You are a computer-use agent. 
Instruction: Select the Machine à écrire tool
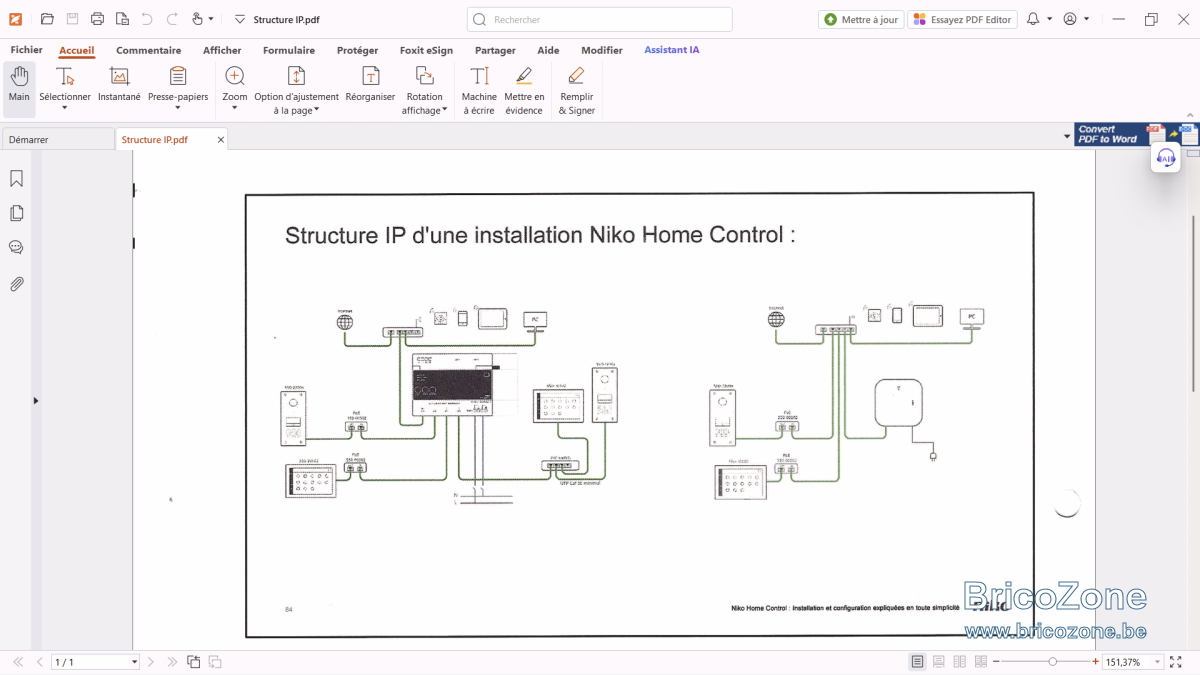tap(479, 90)
